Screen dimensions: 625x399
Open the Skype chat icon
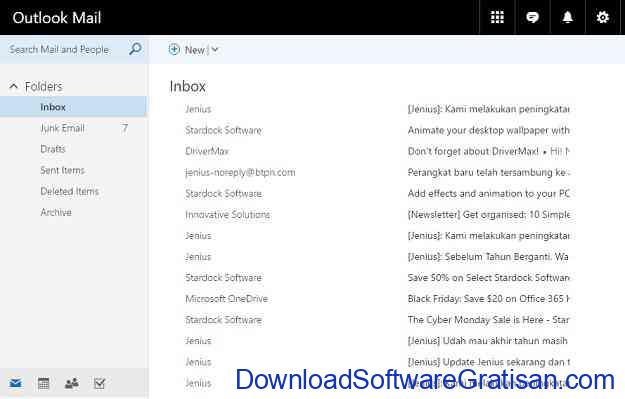(x=533, y=17)
